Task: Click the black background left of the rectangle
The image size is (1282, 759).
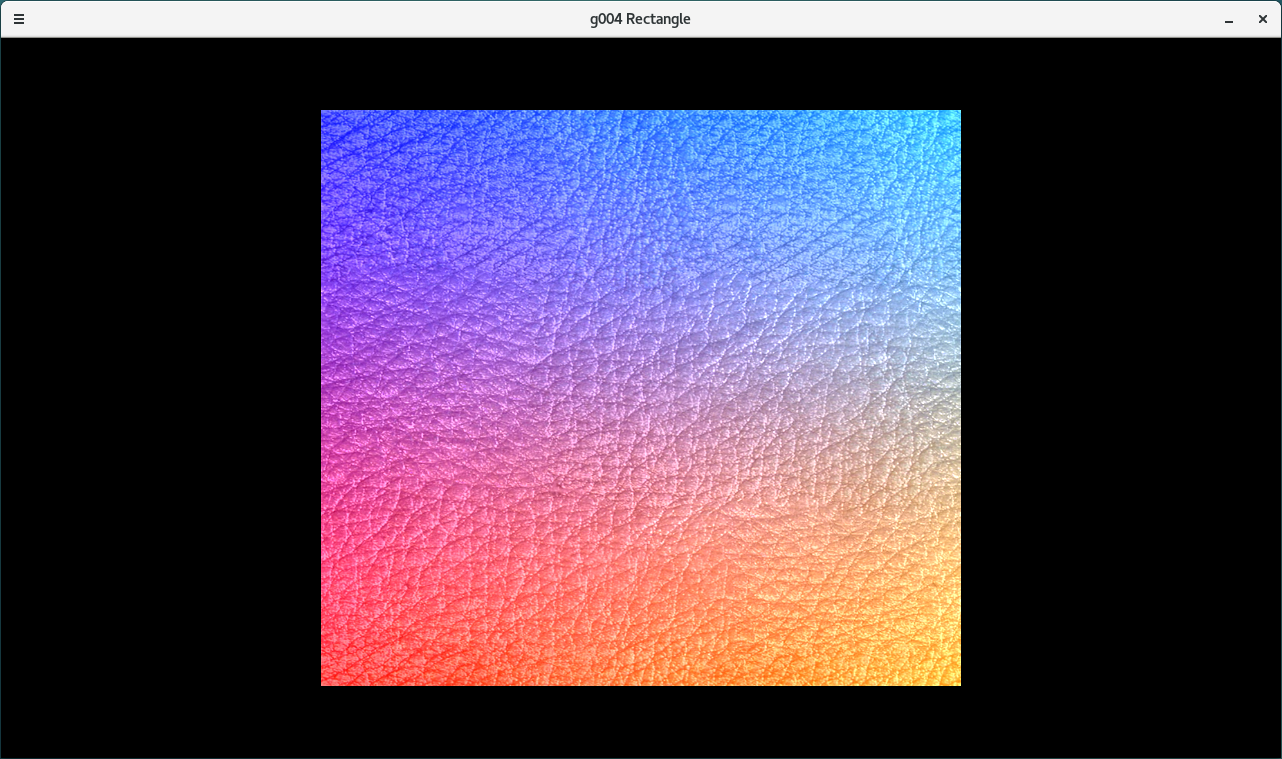Action: (160, 398)
